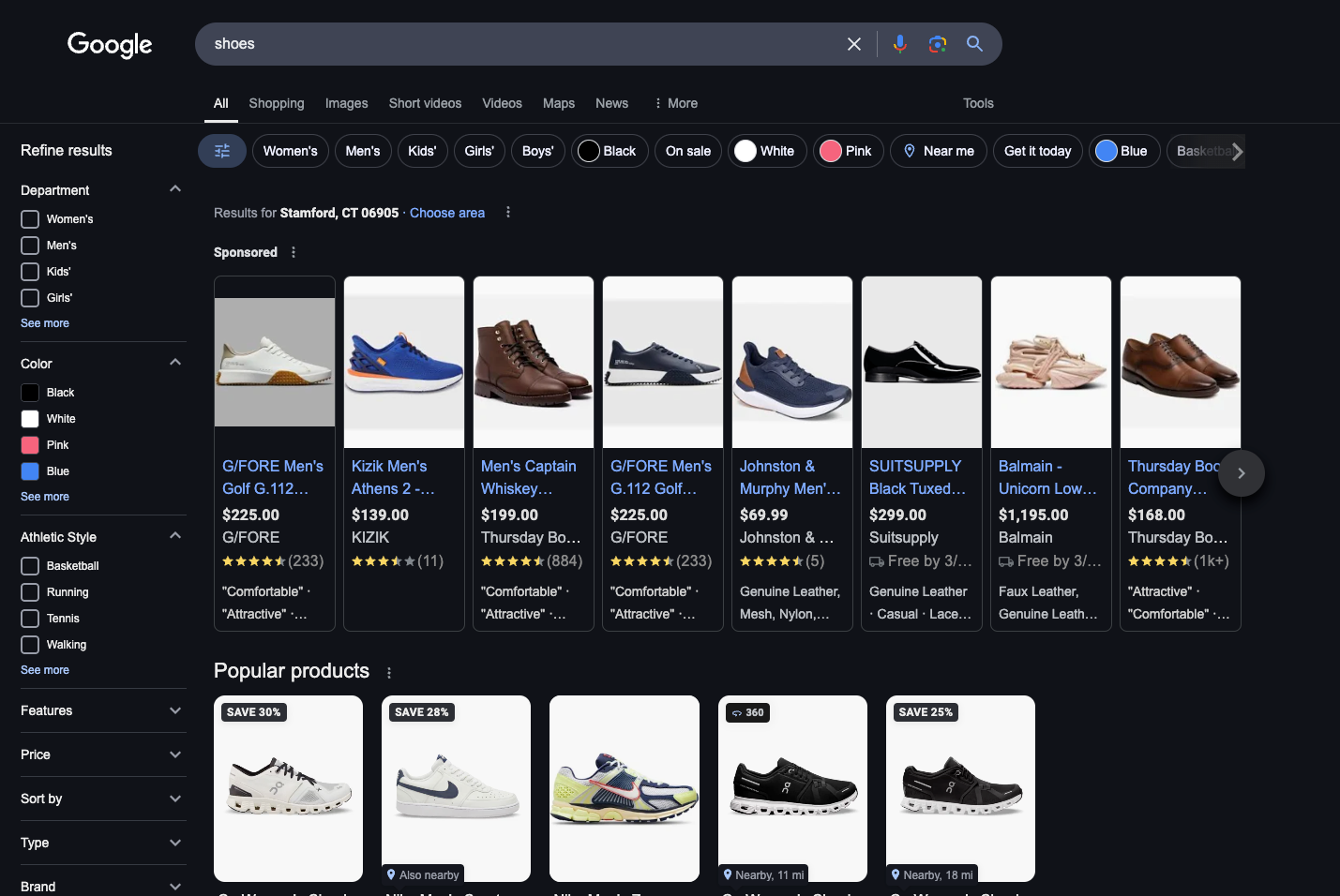Click the Choose area link
Image resolution: width=1340 pixels, height=896 pixels.
pyautogui.click(x=447, y=213)
